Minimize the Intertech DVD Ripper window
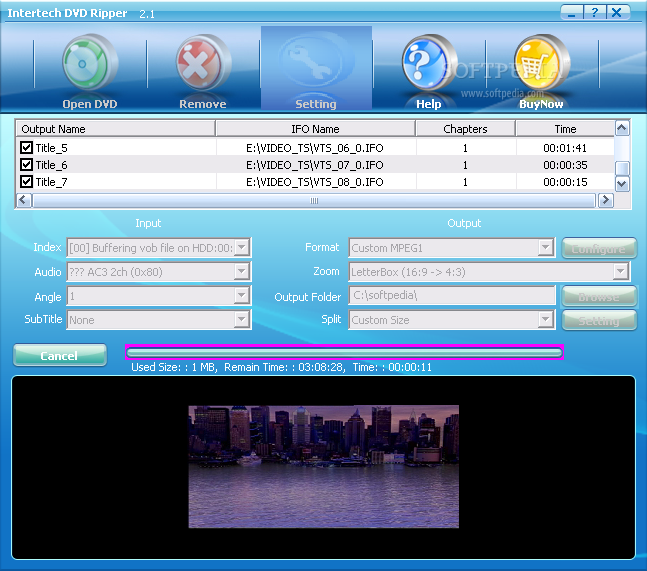 tap(572, 12)
